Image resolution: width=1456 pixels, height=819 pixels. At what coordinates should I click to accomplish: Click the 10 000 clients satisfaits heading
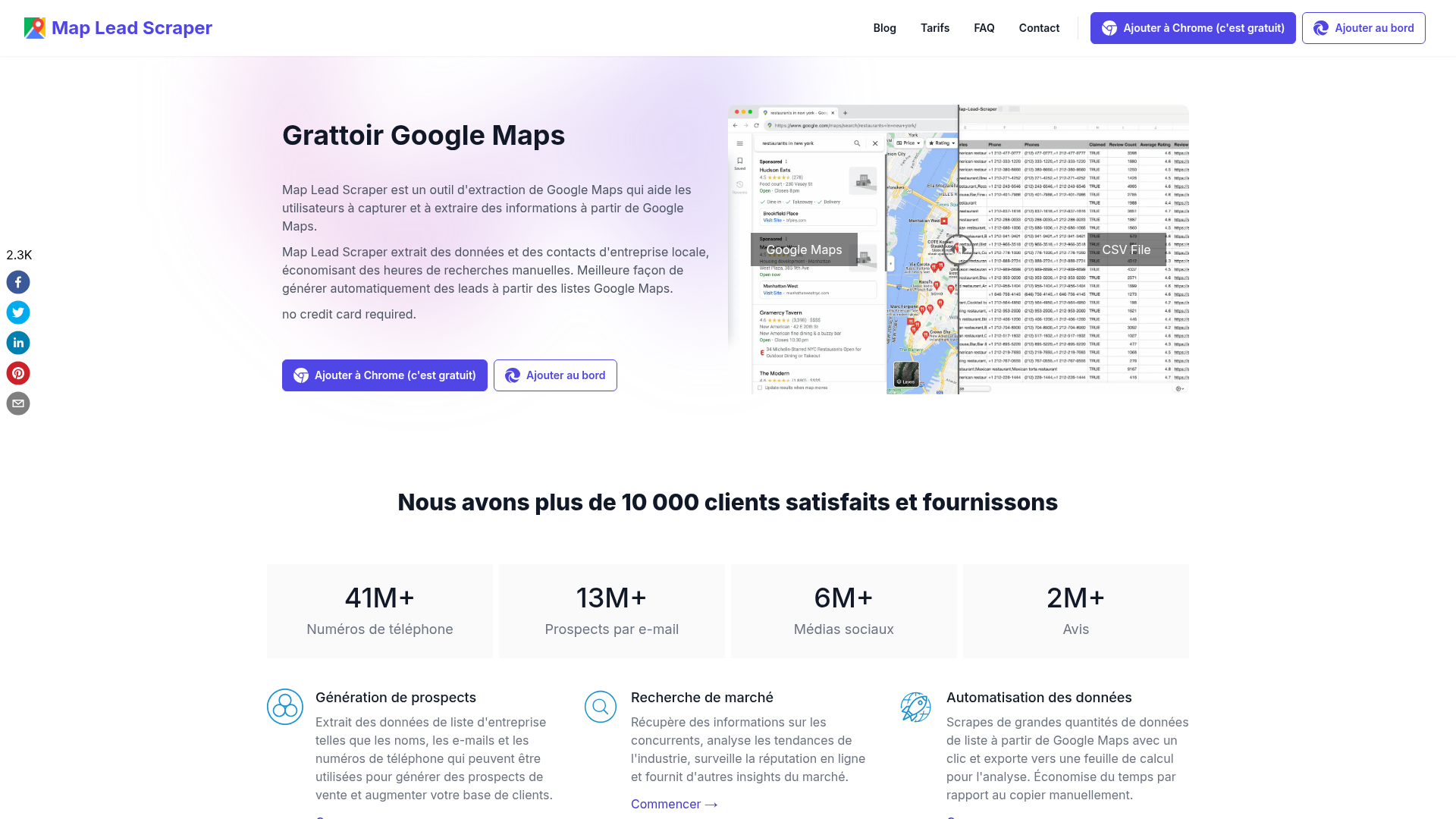[x=728, y=502]
